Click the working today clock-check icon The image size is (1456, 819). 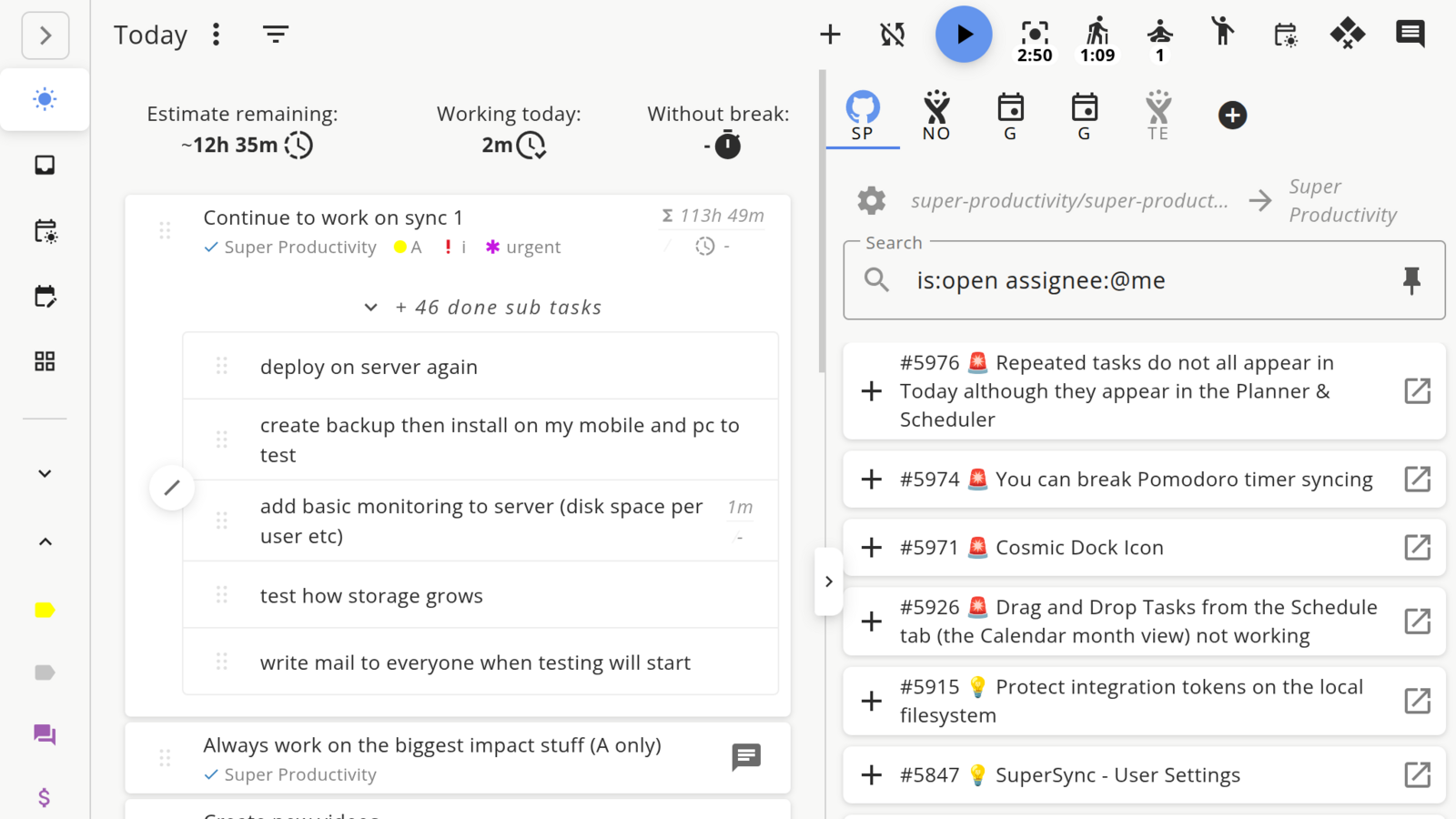coord(531,146)
